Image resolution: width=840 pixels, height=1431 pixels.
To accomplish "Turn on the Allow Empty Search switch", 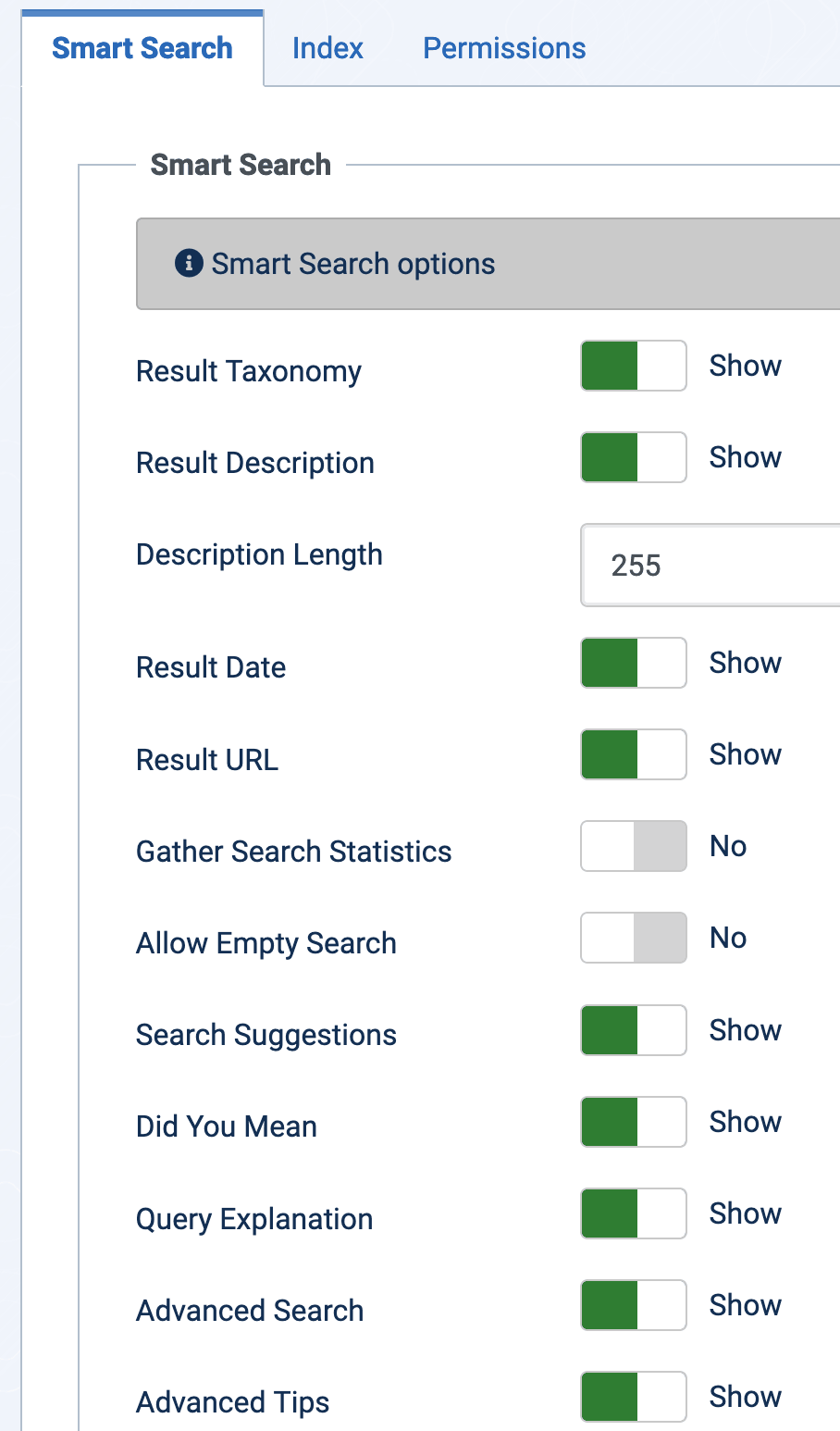I will coord(634,938).
